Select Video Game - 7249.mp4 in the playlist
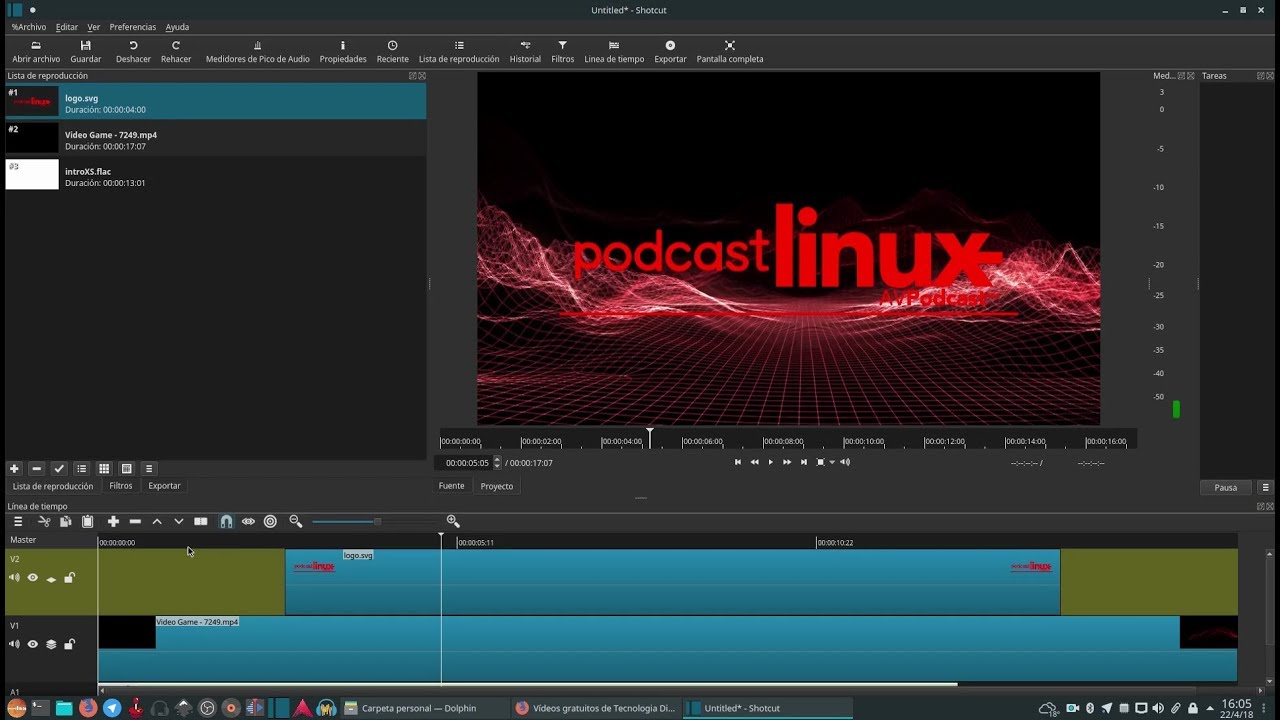Image resolution: width=1280 pixels, height=720 pixels. coord(216,138)
